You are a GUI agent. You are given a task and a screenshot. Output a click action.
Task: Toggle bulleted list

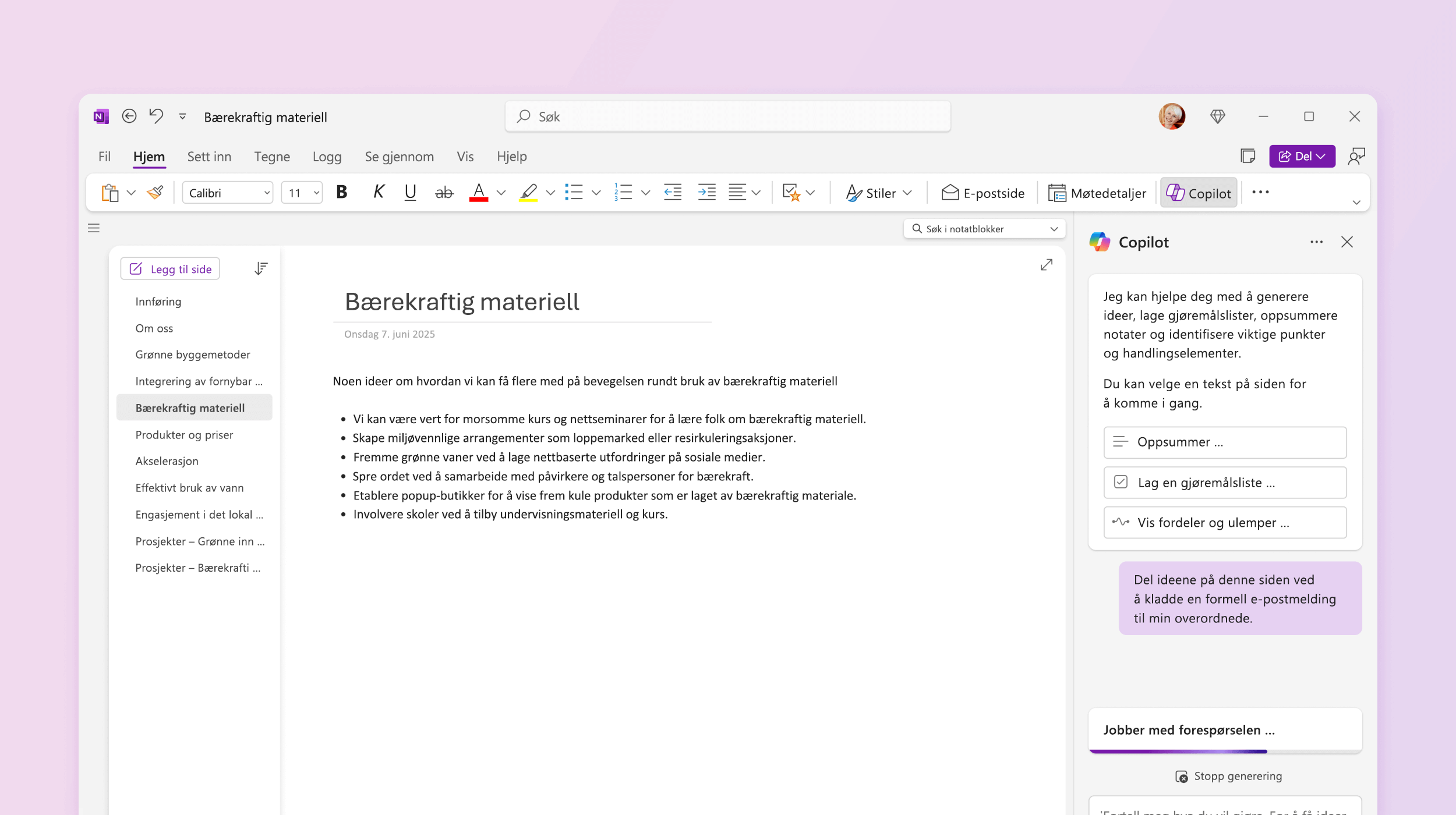pyautogui.click(x=574, y=193)
